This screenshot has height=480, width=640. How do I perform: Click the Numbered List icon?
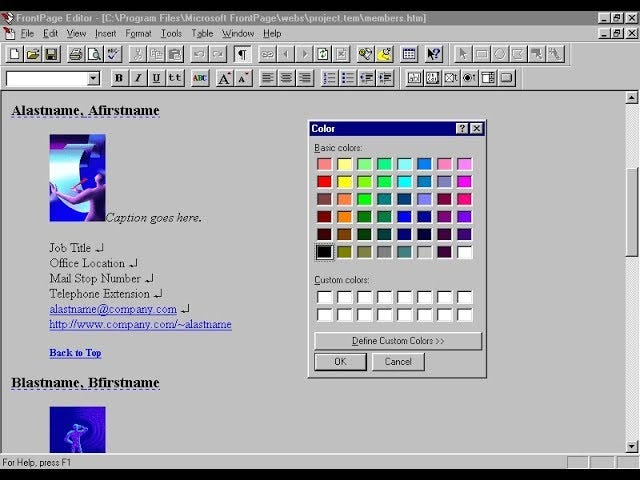[x=329, y=78]
